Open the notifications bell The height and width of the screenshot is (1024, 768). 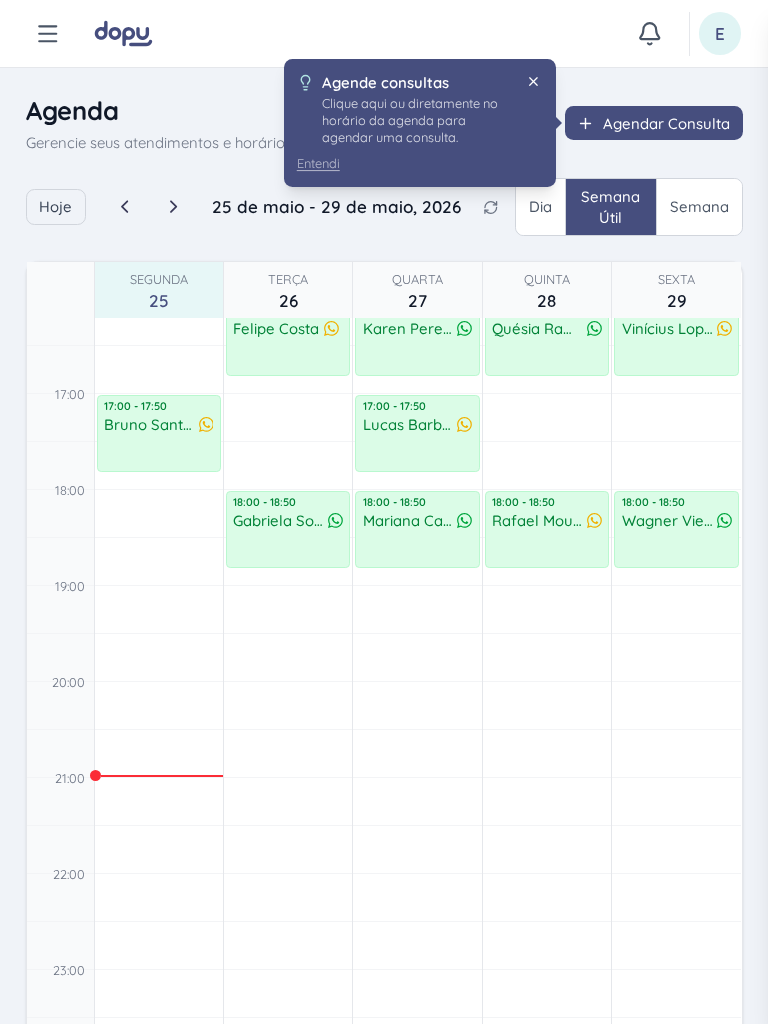(649, 33)
